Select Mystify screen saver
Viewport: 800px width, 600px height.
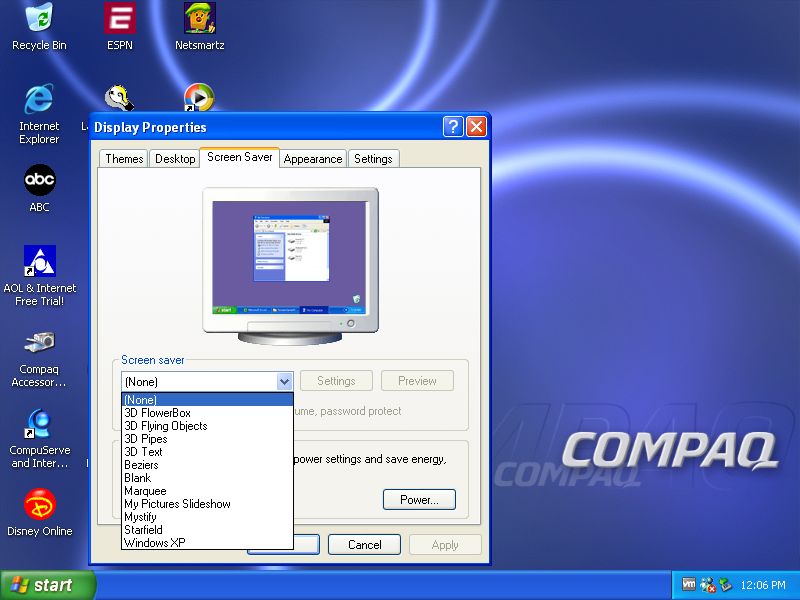[x=207, y=517]
